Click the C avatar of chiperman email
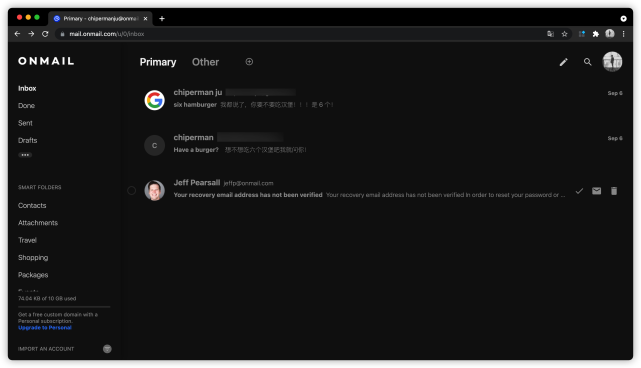The image size is (641, 368). coord(155,146)
